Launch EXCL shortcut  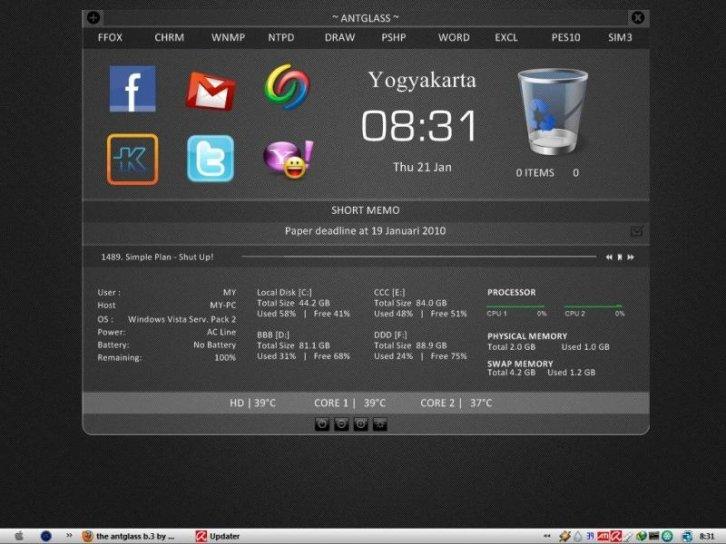[x=506, y=38]
